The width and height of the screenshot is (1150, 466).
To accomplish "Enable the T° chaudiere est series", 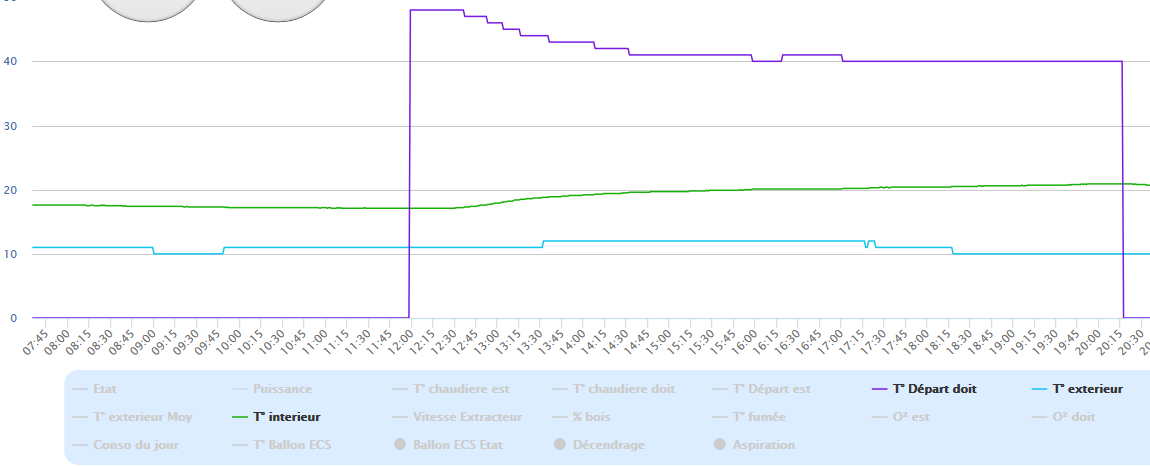I will [451, 389].
